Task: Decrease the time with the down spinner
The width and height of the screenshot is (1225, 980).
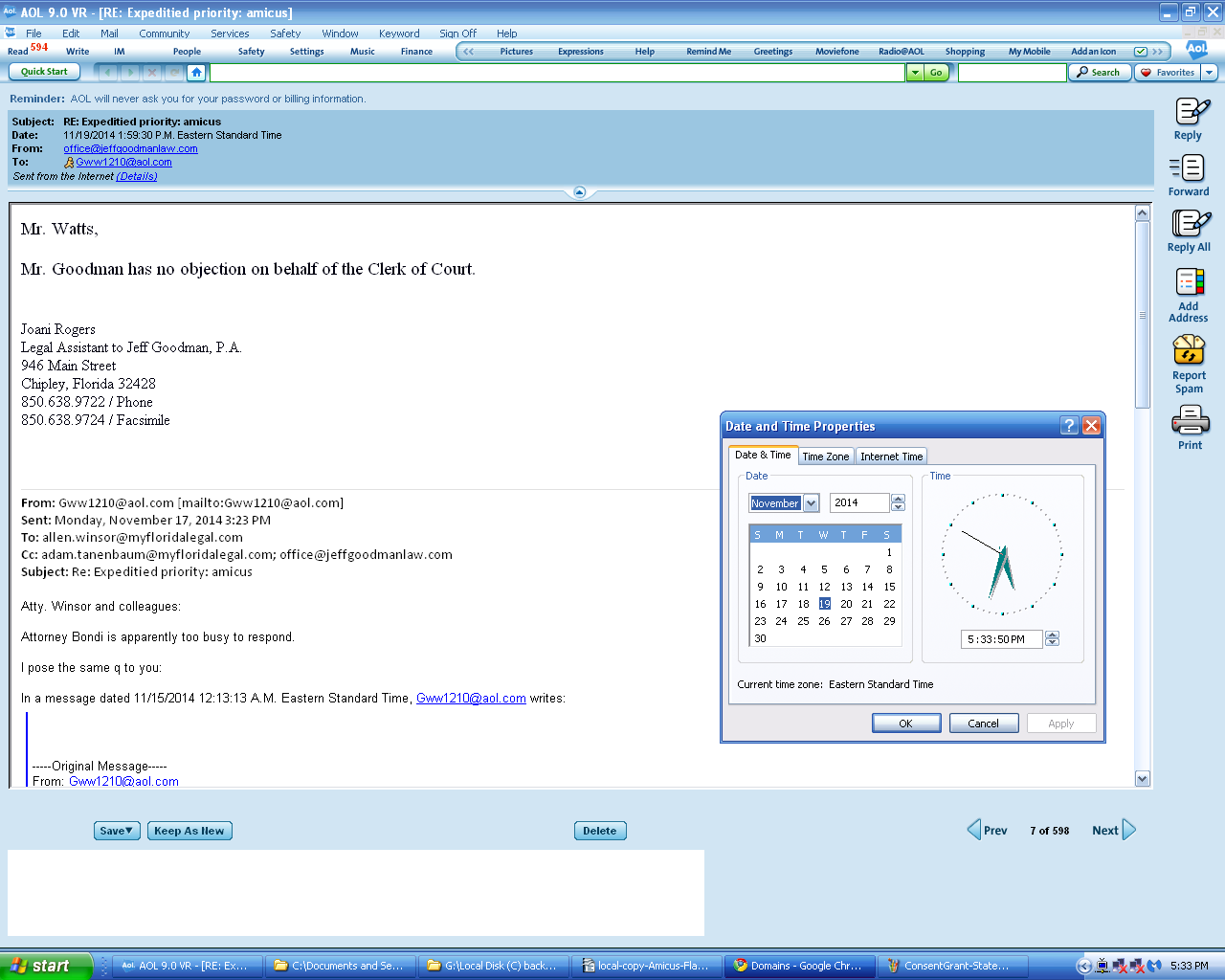Action: 1053,643
